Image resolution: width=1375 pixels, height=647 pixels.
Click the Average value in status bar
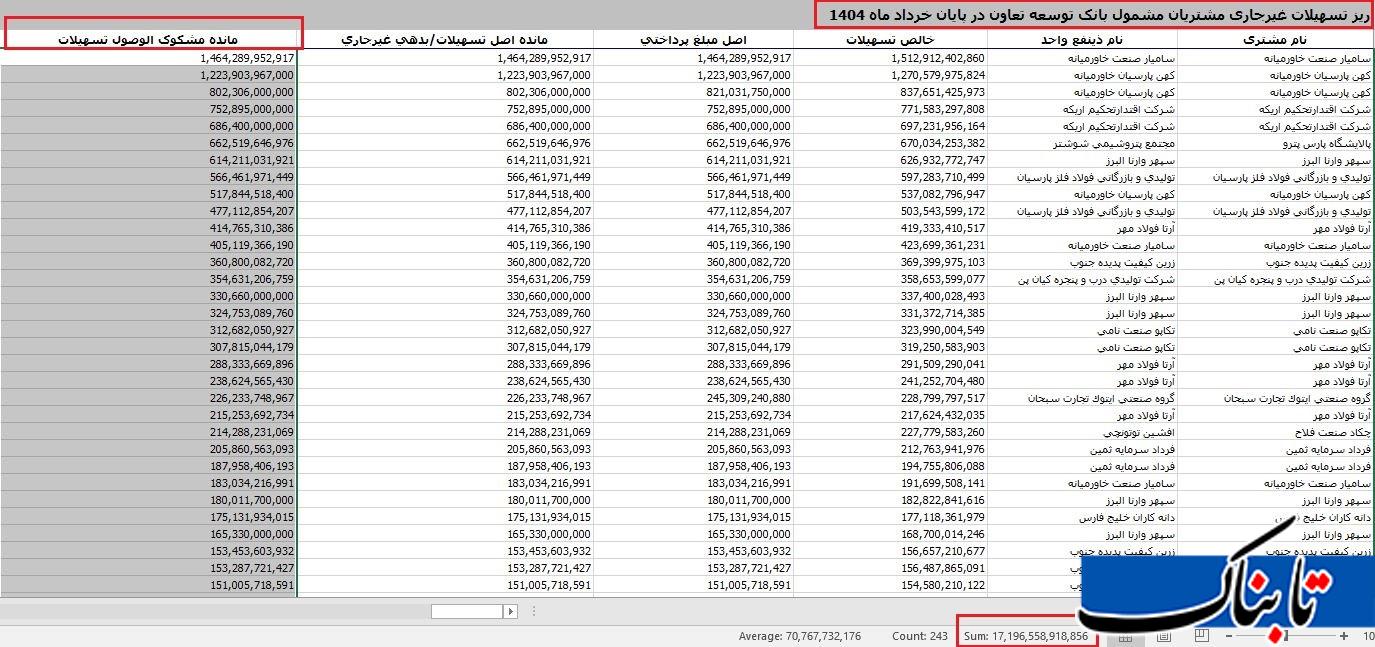[800, 636]
